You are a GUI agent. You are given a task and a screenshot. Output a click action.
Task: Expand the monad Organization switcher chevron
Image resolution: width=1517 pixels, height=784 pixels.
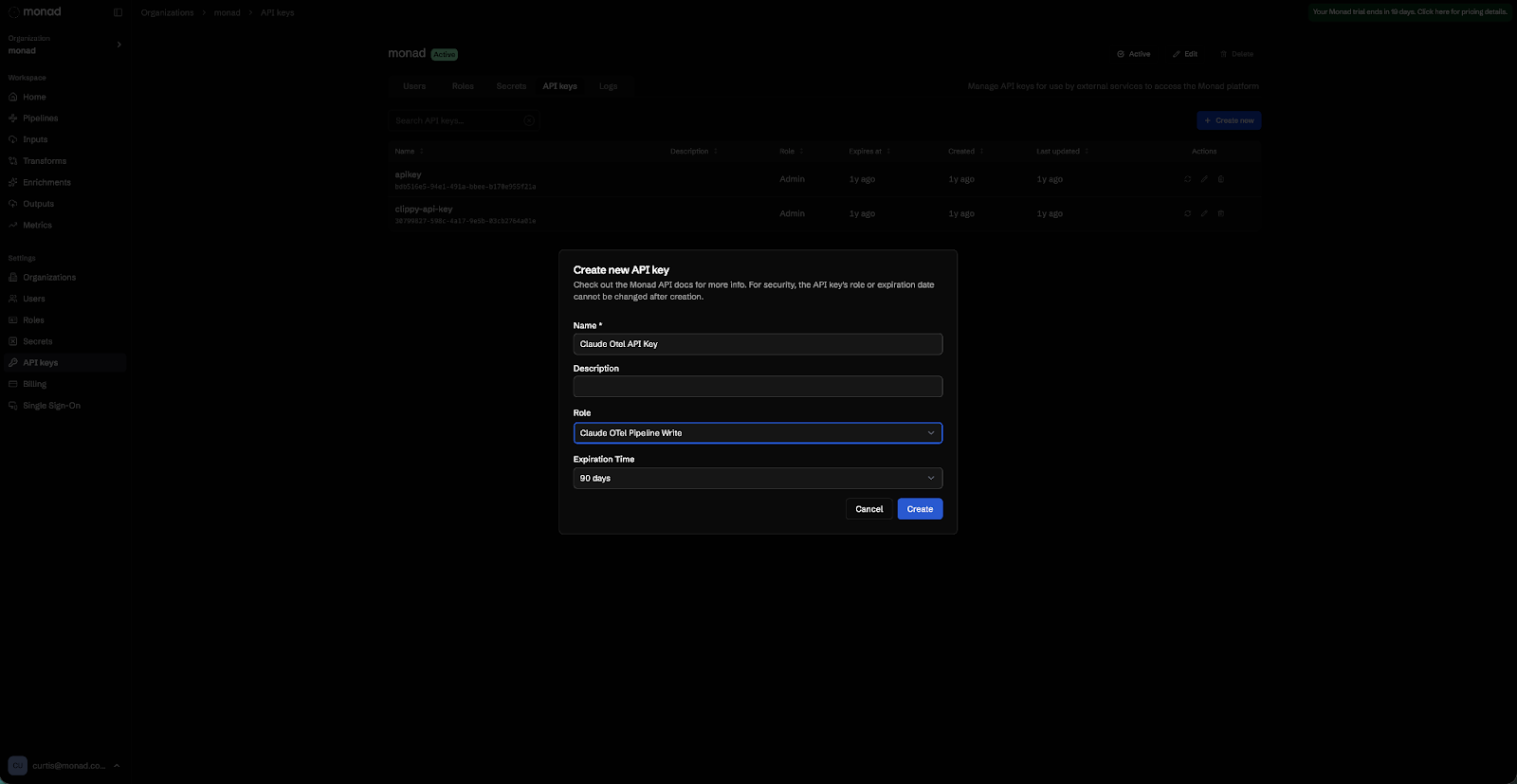(119, 45)
